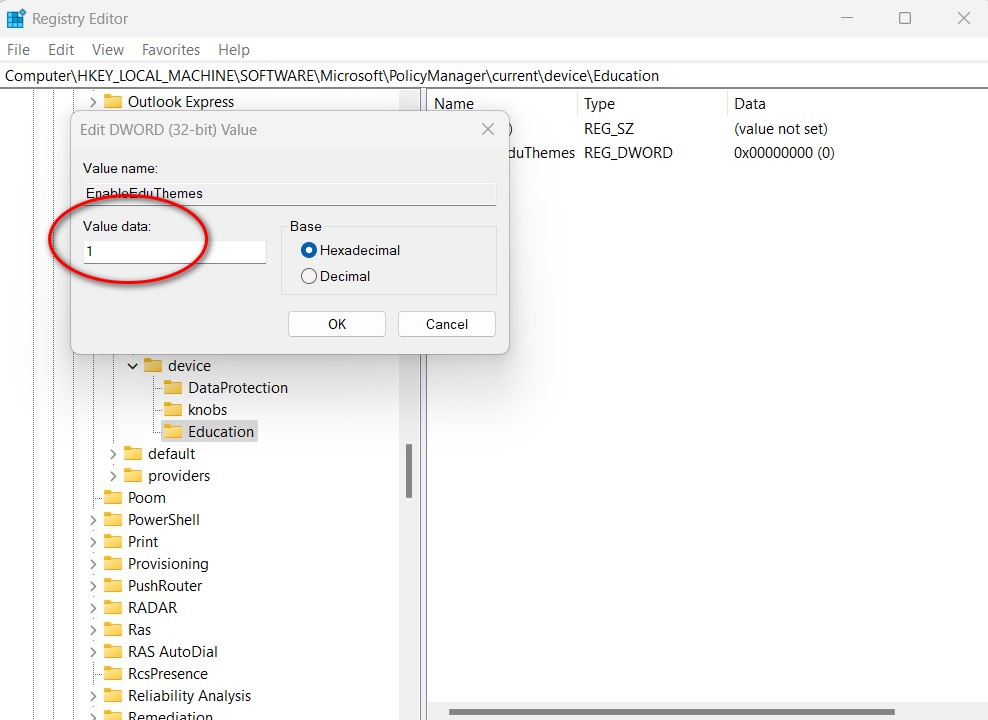Viewport: 988px width, 720px height.
Task: Confirm the value with OK
Action: [336, 323]
